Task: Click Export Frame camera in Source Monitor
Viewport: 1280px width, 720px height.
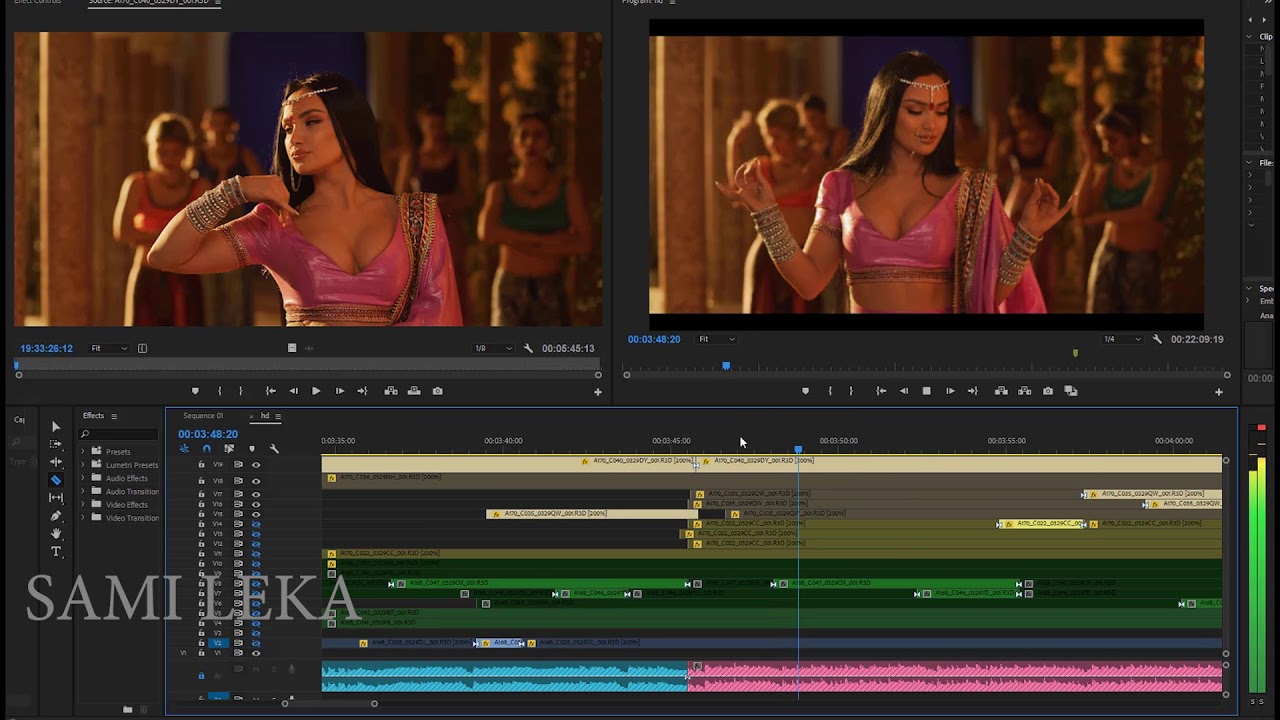Action: (437, 391)
